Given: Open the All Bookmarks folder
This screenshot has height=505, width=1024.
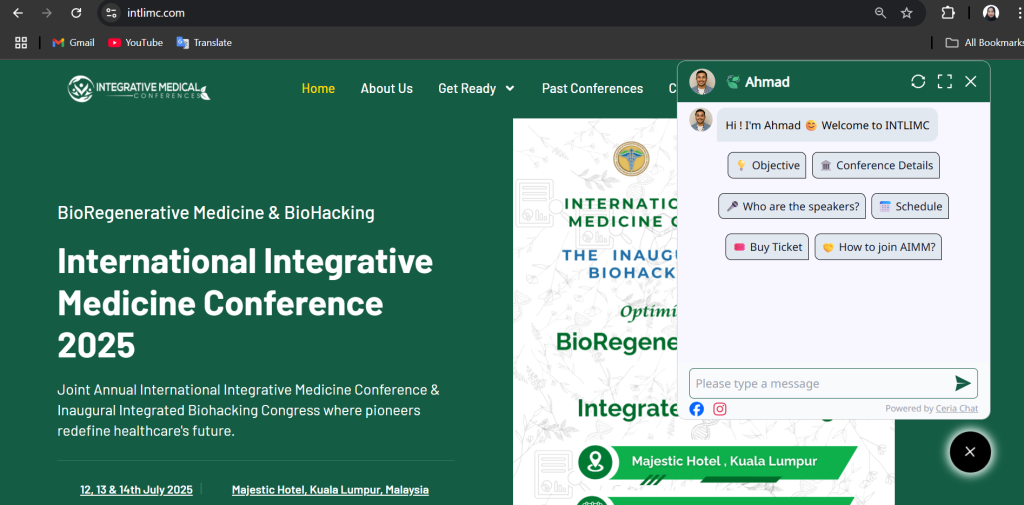Looking at the screenshot, I should [x=984, y=42].
